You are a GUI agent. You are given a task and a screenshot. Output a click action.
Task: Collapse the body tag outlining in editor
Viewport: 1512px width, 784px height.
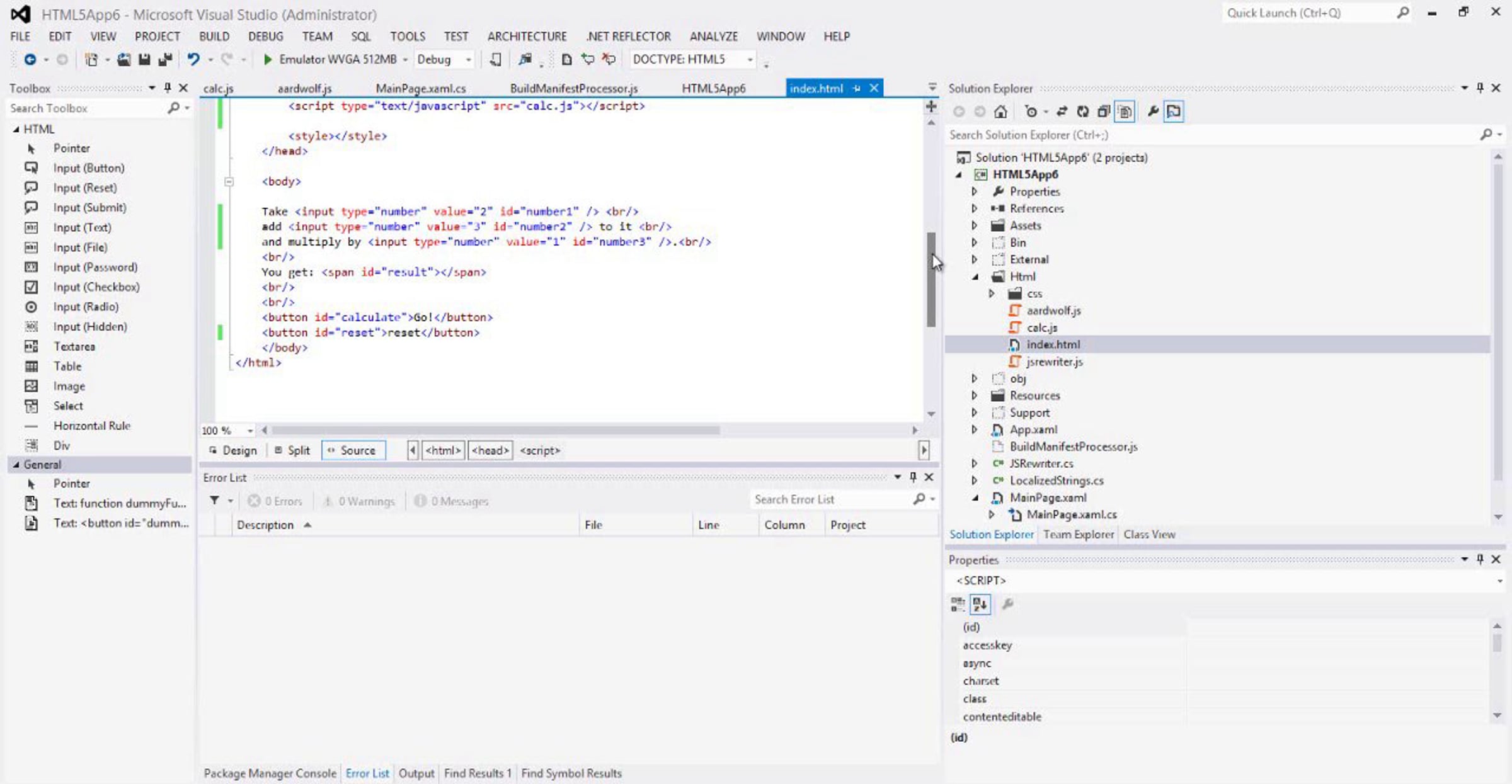click(229, 181)
